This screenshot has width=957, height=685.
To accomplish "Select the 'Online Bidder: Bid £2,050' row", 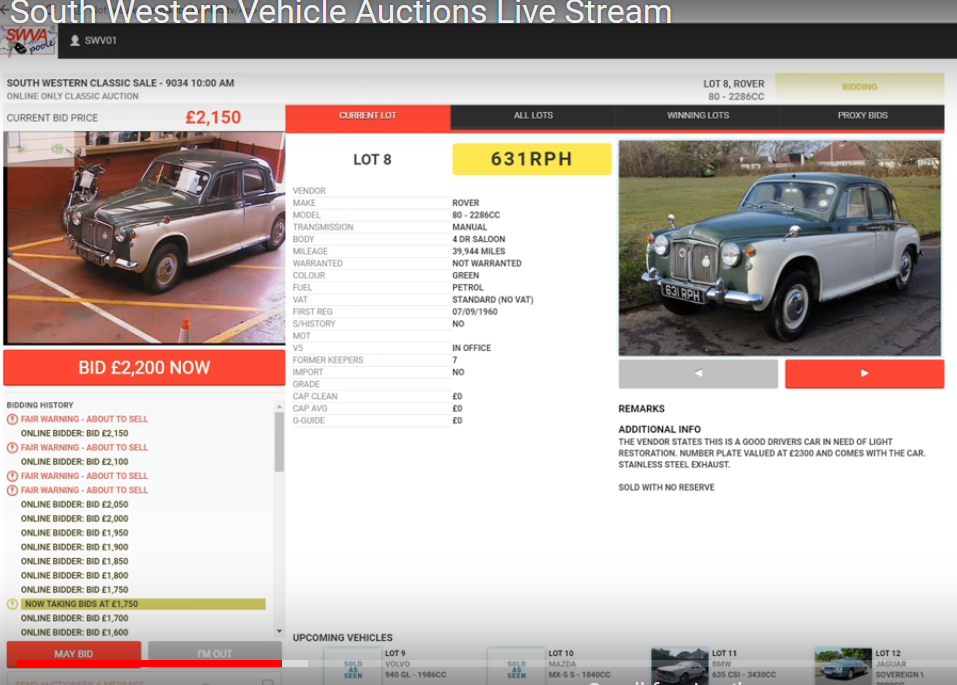I will tap(74, 505).
